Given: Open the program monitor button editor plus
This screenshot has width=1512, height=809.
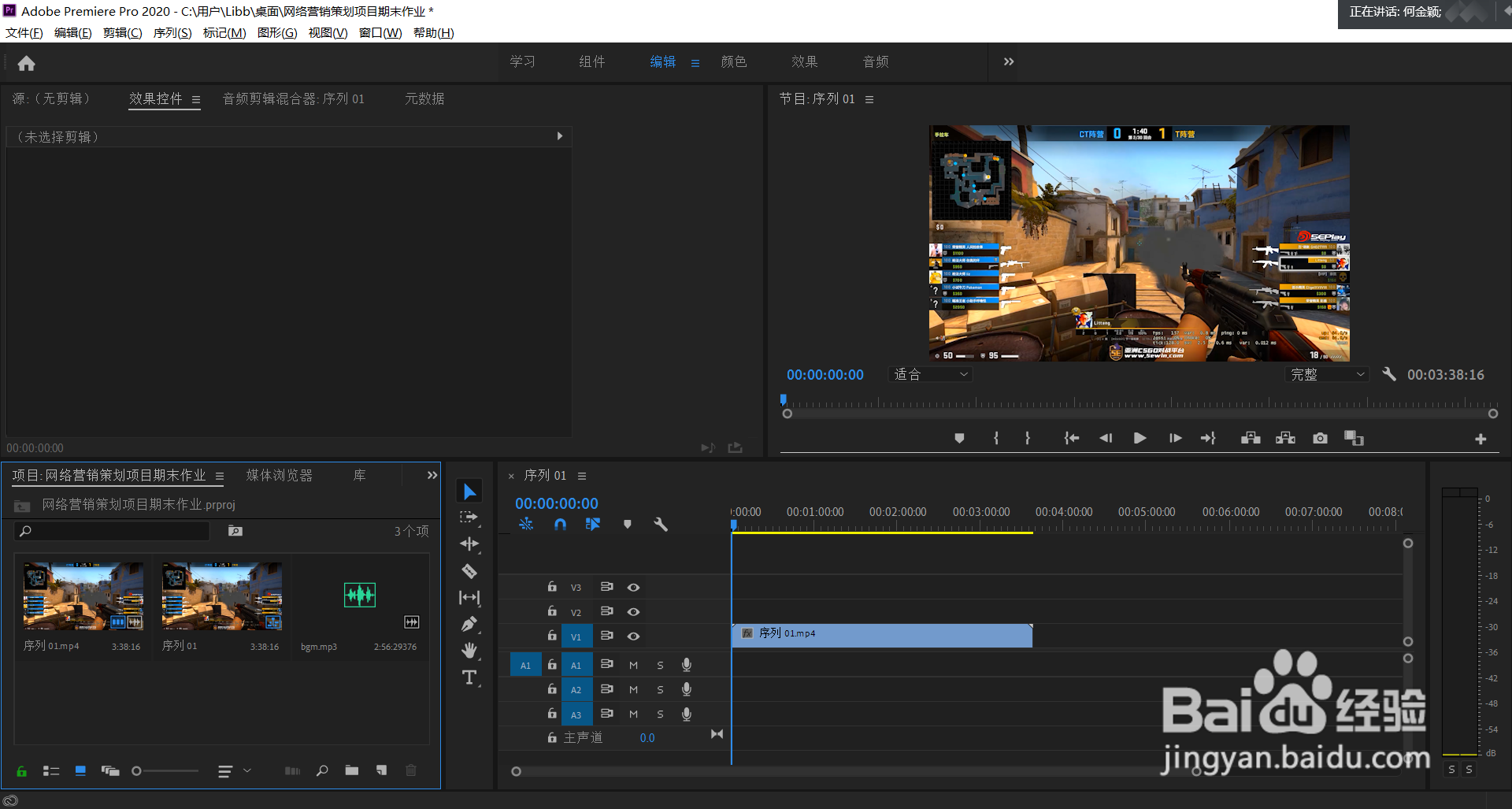Looking at the screenshot, I should tap(1480, 439).
